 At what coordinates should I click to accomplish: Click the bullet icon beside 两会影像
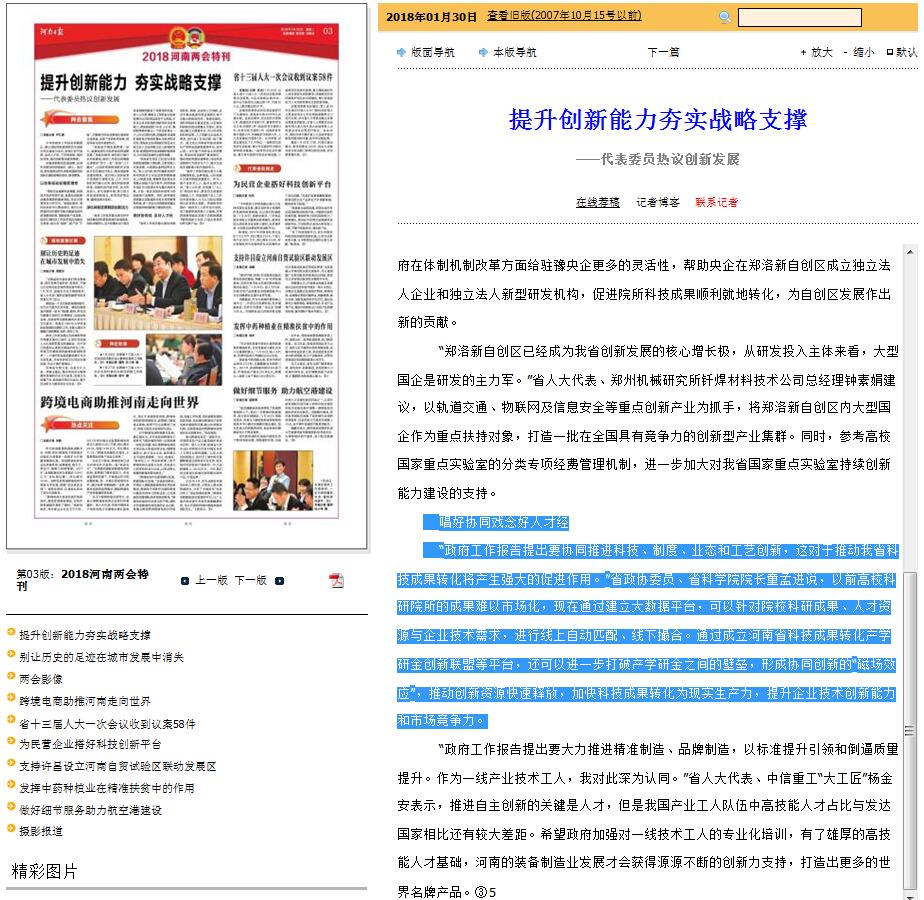pyautogui.click(x=11, y=676)
